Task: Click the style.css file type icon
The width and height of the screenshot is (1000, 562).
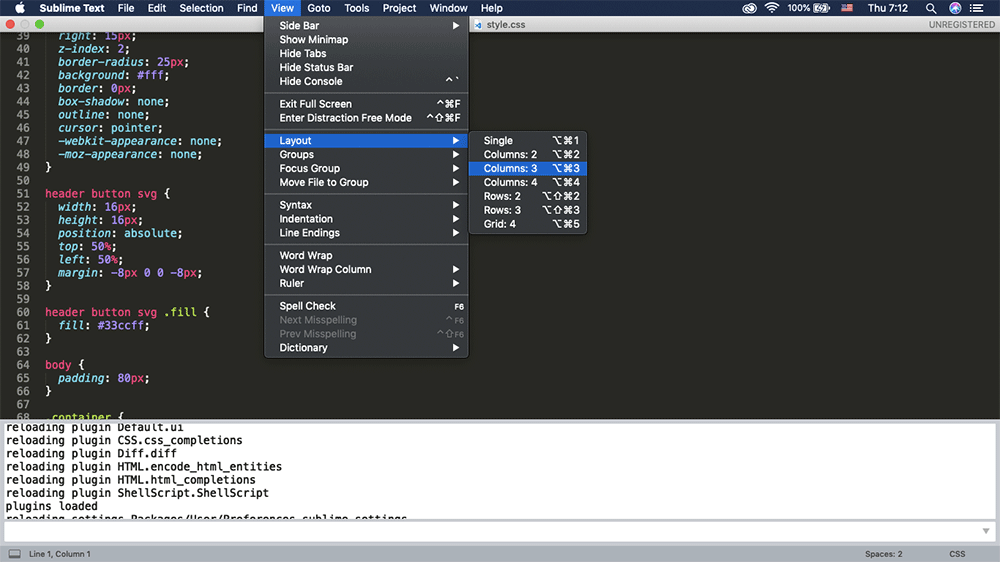Action: pos(478,25)
